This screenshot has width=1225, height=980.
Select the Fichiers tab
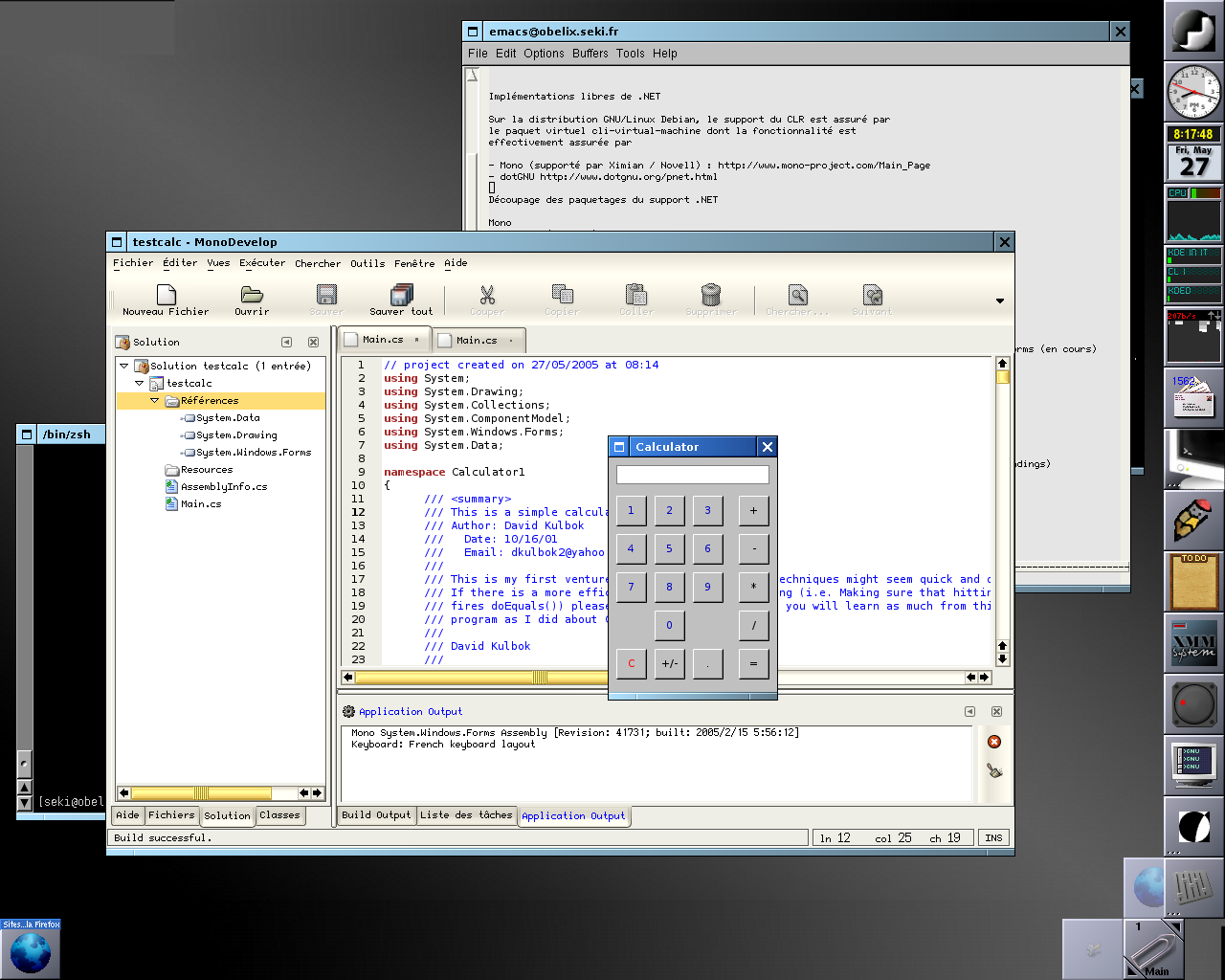click(171, 815)
